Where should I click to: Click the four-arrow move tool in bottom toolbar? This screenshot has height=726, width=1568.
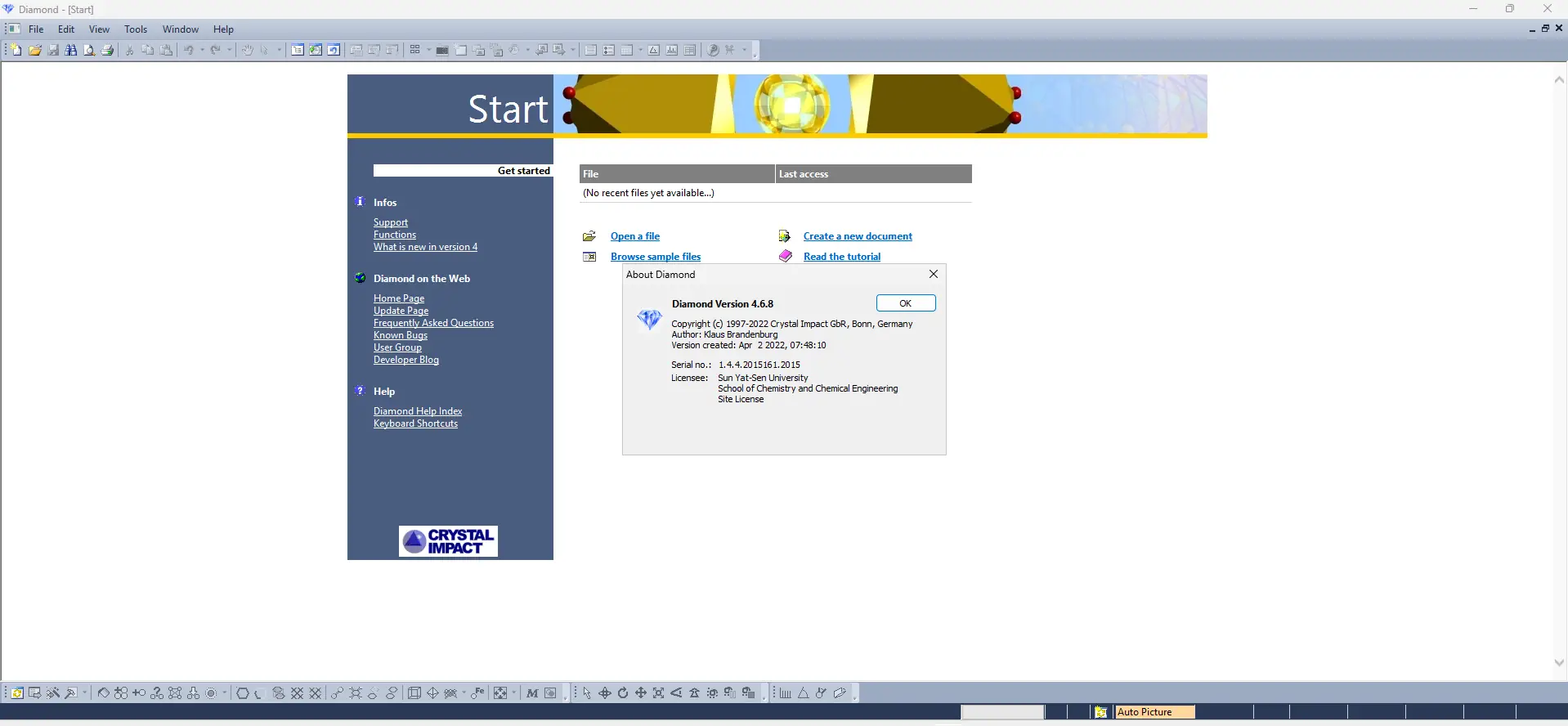[x=641, y=693]
